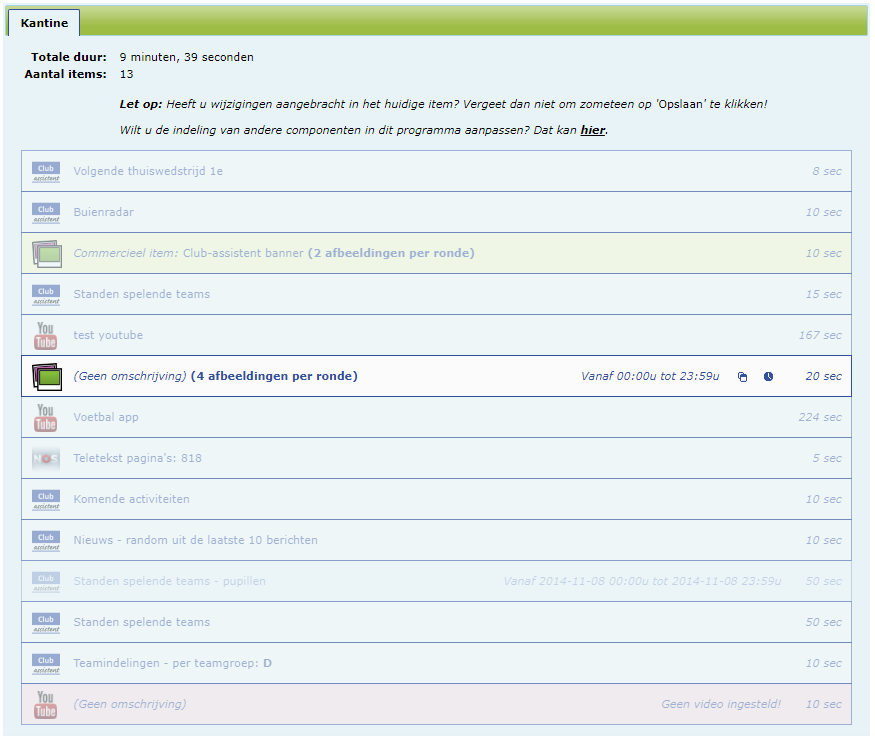Select 'Nieuws - random uit de laatste 10 berichten'
Image resolution: width=875 pixels, height=736 pixels.
pos(195,540)
